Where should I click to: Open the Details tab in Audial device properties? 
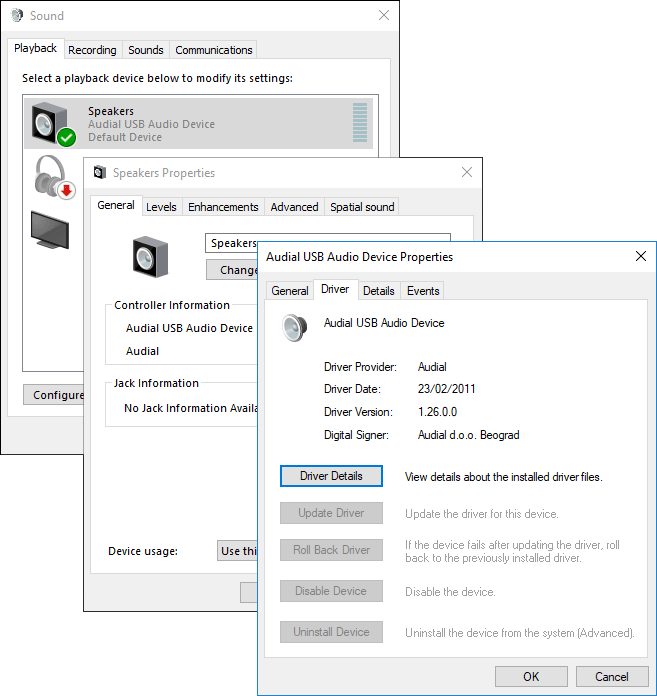click(x=379, y=291)
